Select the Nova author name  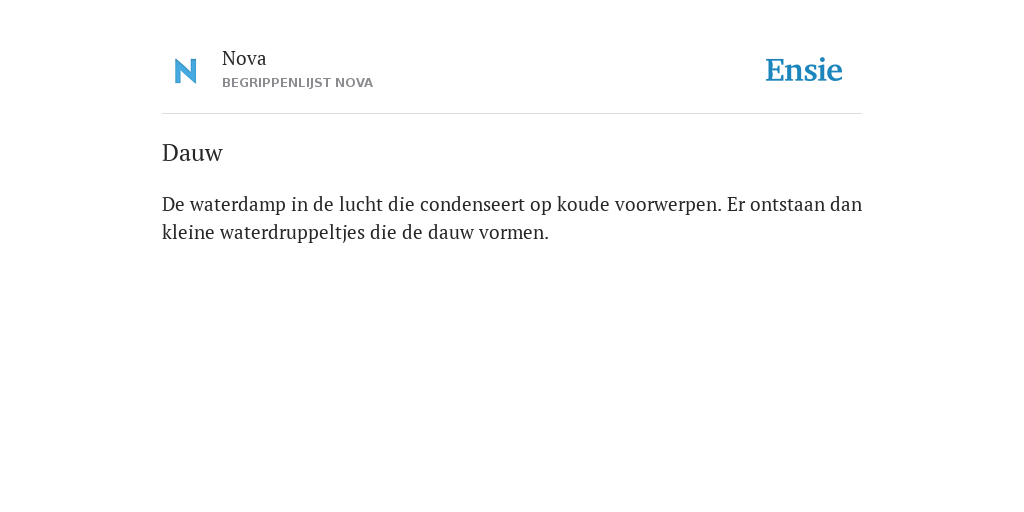click(244, 59)
